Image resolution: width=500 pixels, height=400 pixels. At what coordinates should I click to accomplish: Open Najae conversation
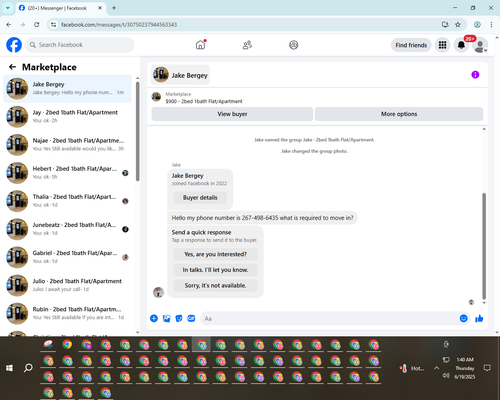pyautogui.click(x=67, y=145)
